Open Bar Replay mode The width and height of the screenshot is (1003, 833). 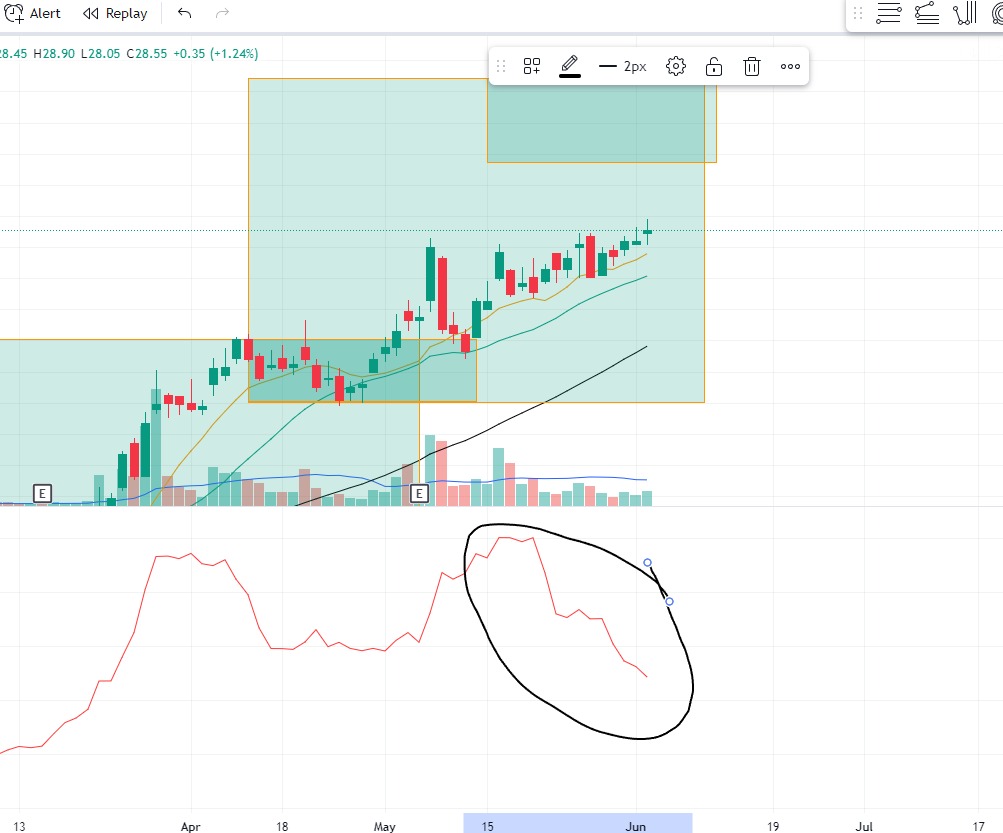click(115, 13)
